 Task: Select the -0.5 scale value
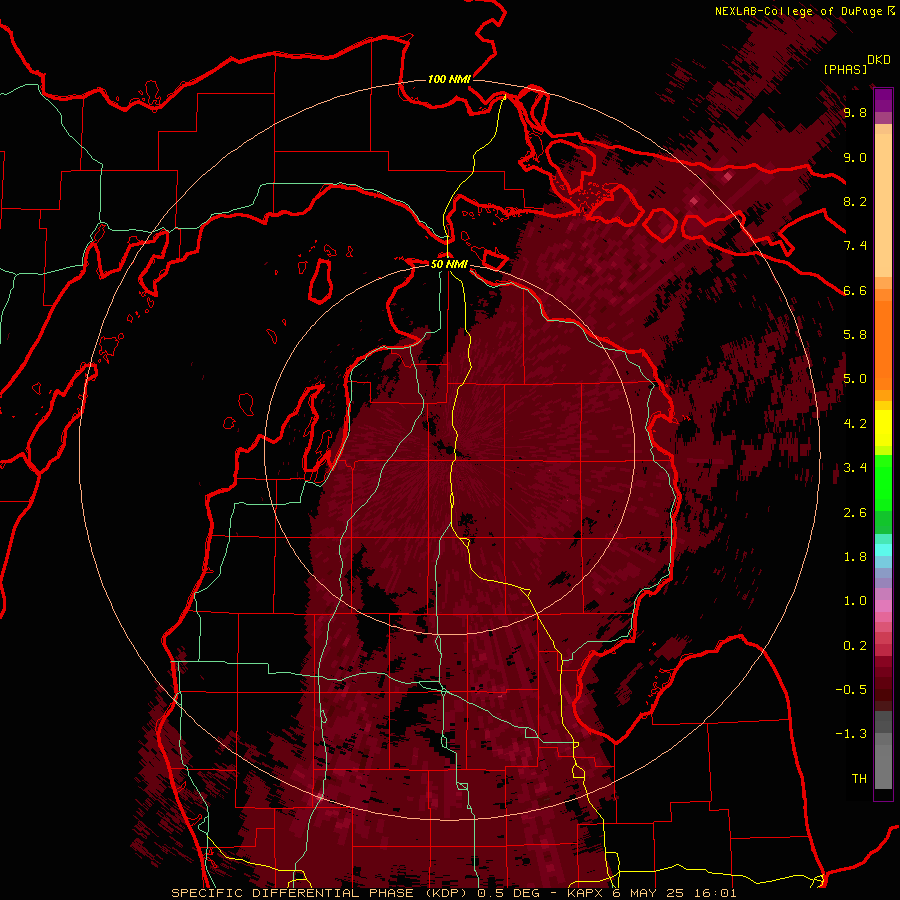pos(851,690)
